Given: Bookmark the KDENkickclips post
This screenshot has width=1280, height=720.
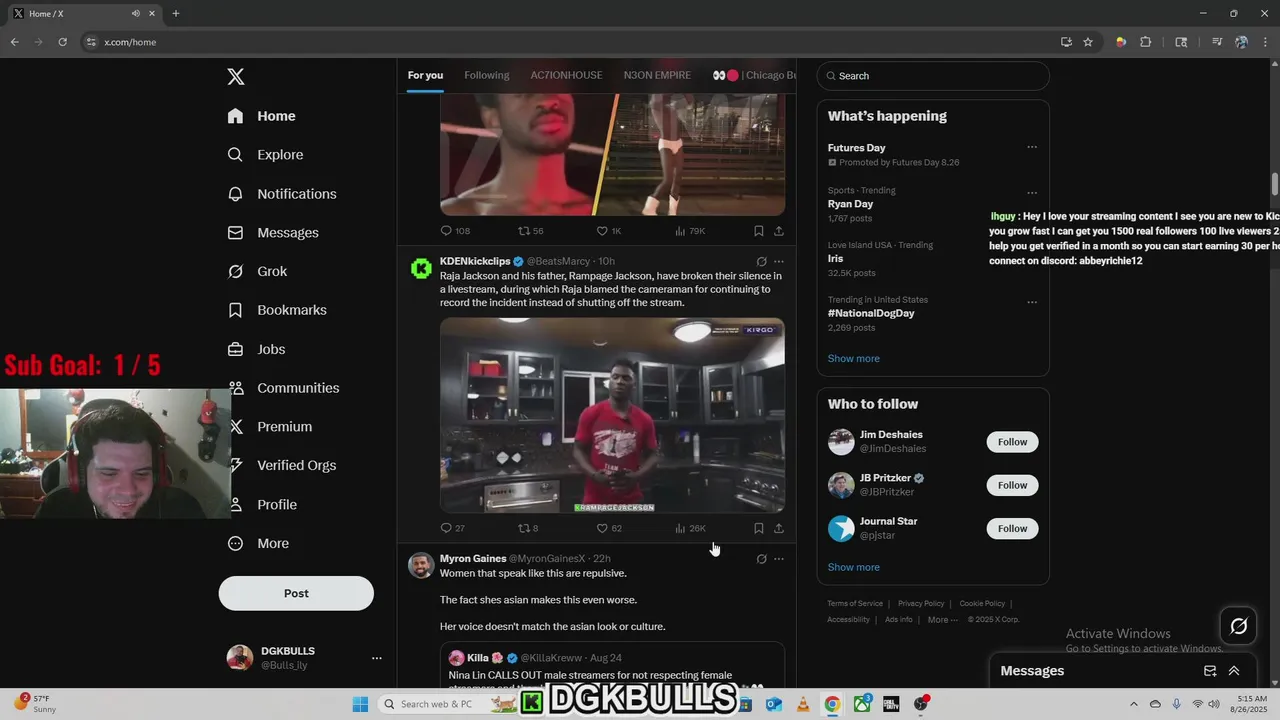Looking at the screenshot, I should point(759,528).
